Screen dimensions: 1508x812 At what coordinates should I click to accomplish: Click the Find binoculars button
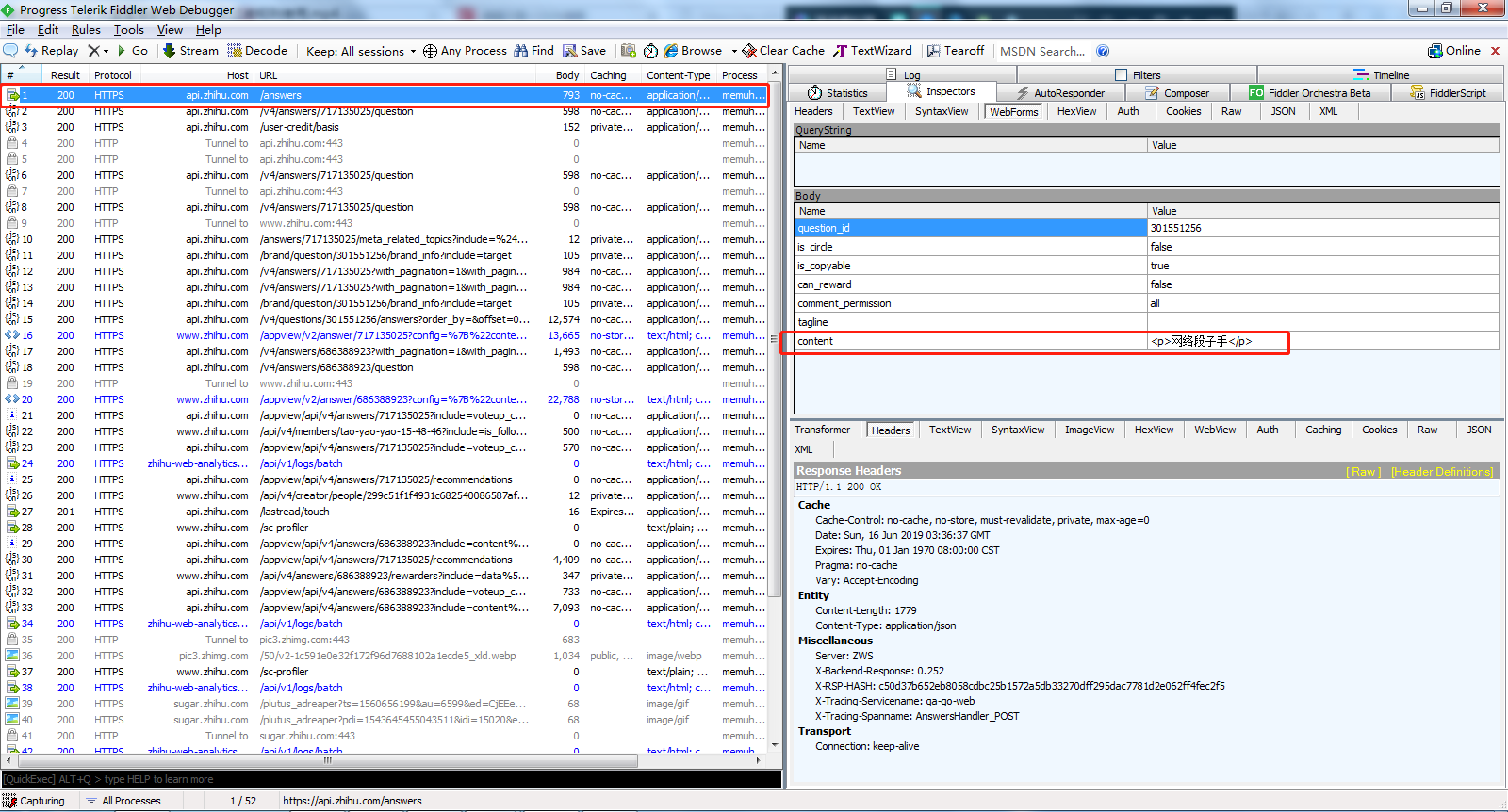(533, 51)
